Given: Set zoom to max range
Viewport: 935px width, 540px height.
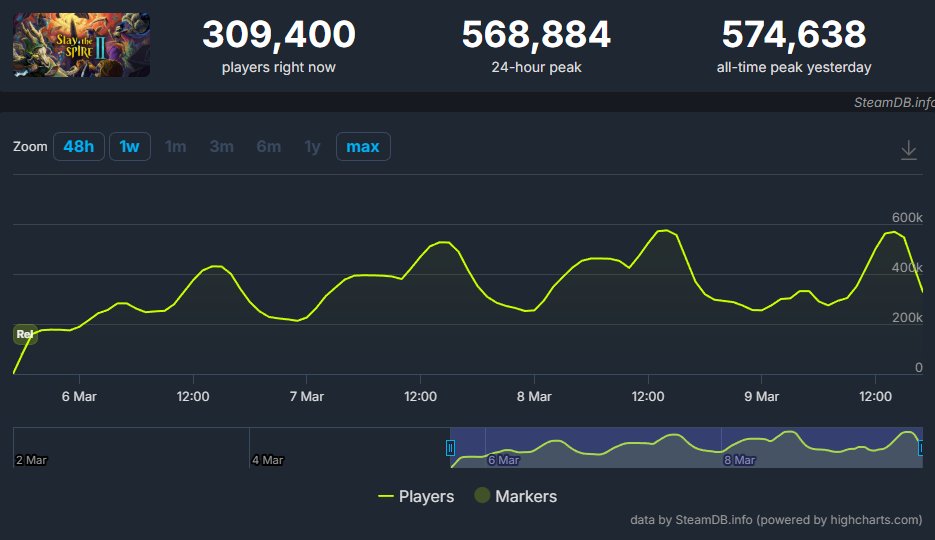Looking at the screenshot, I should tap(363, 147).
